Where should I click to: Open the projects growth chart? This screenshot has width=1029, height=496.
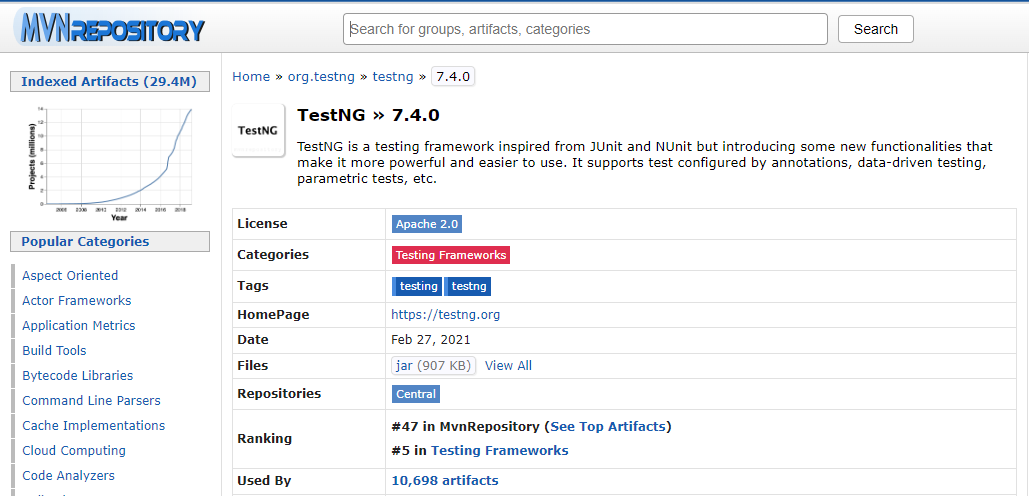click(110, 163)
